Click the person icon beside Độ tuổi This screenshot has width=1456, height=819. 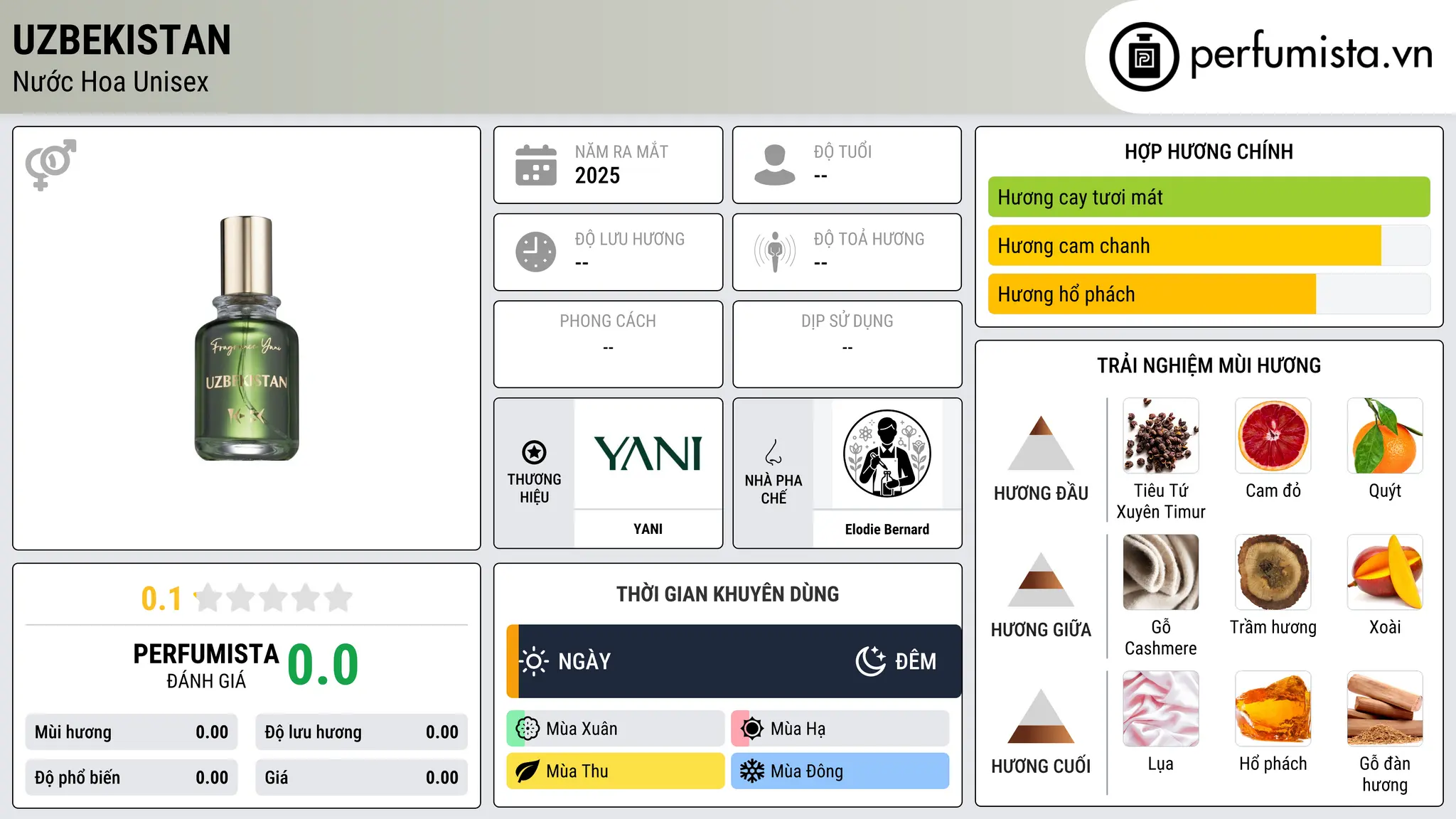tap(775, 165)
